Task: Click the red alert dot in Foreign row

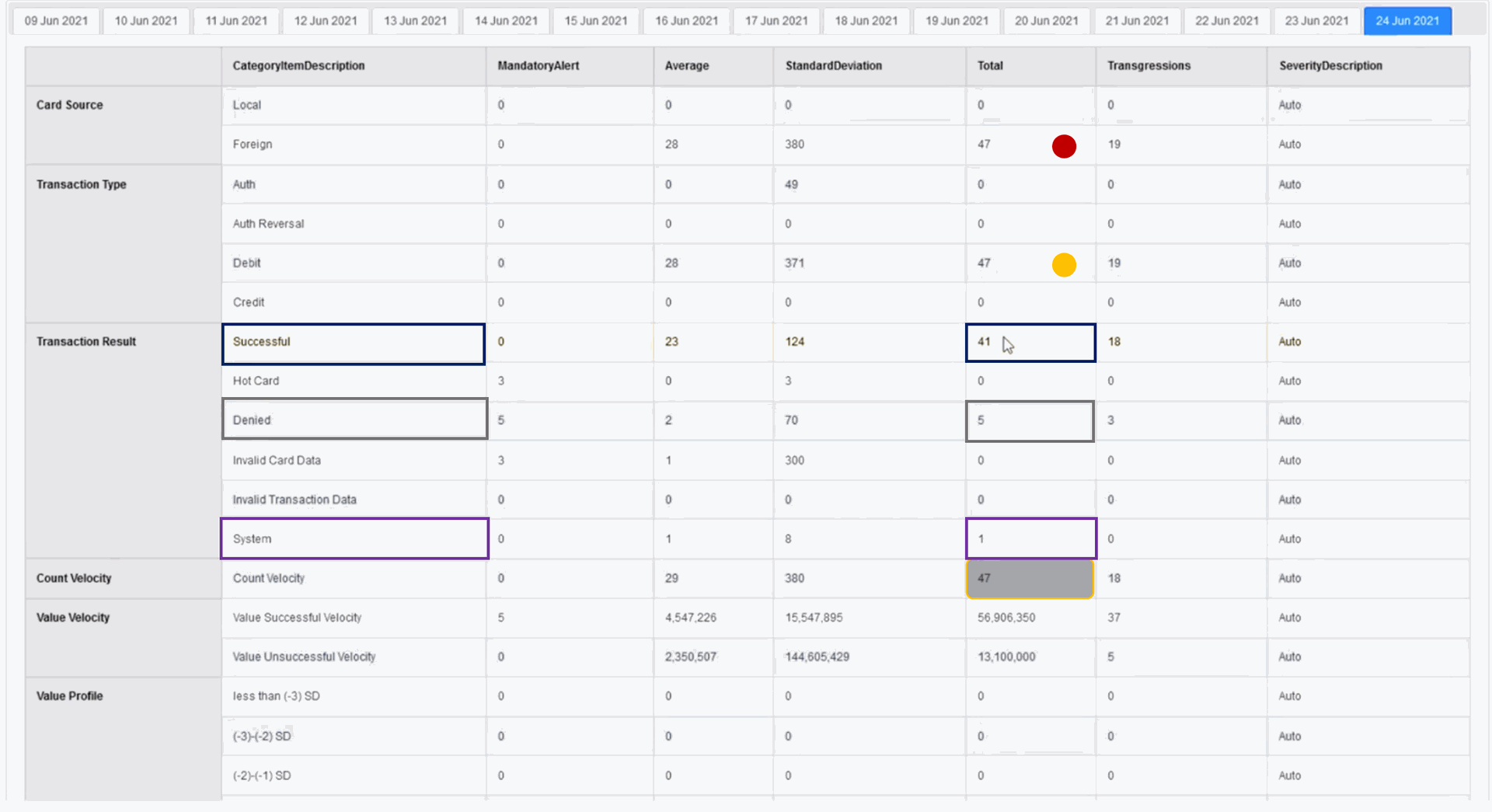Action: click(x=1064, y=146)
